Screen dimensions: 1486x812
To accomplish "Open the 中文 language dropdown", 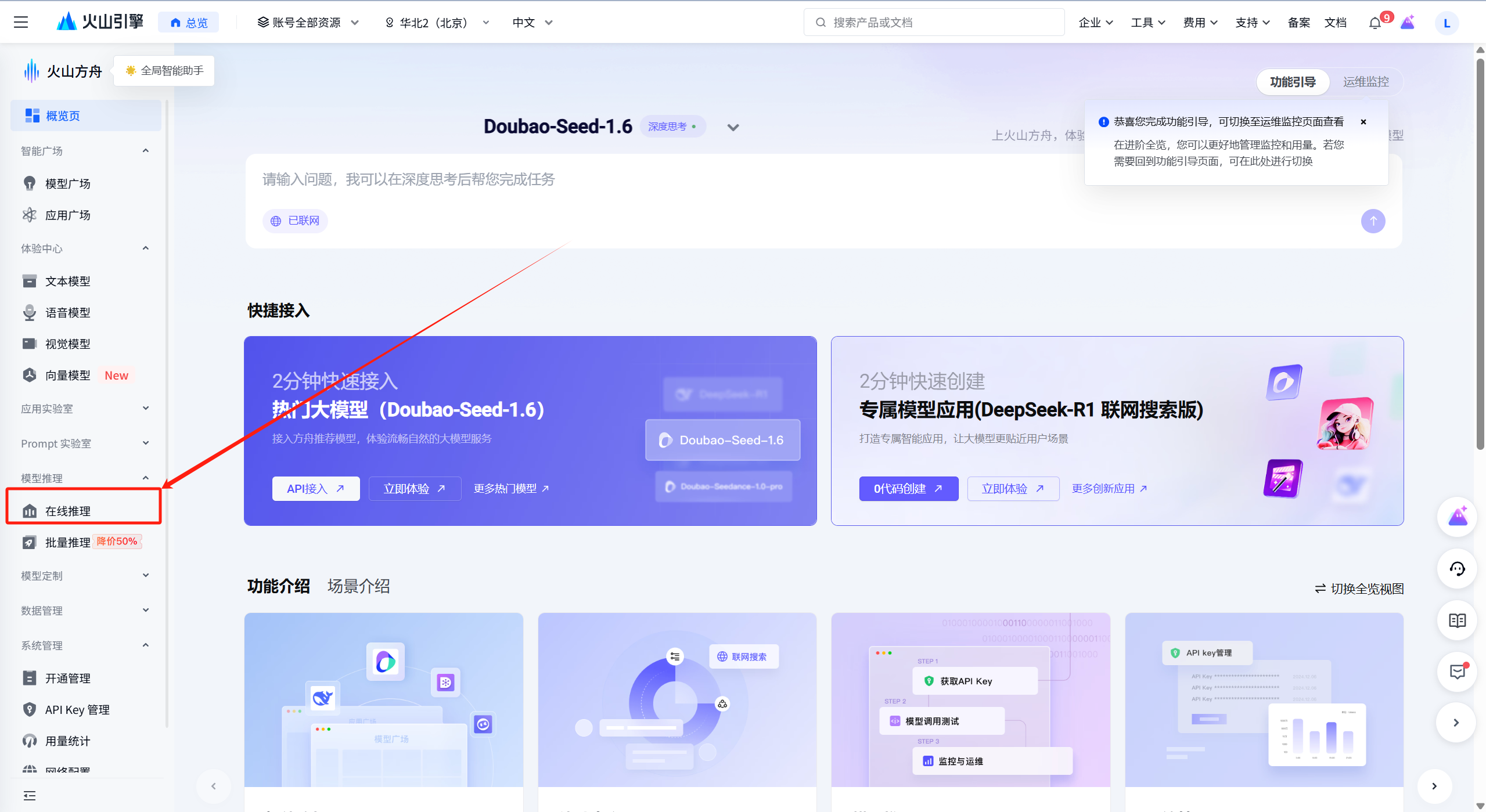I will click(532, 23).
